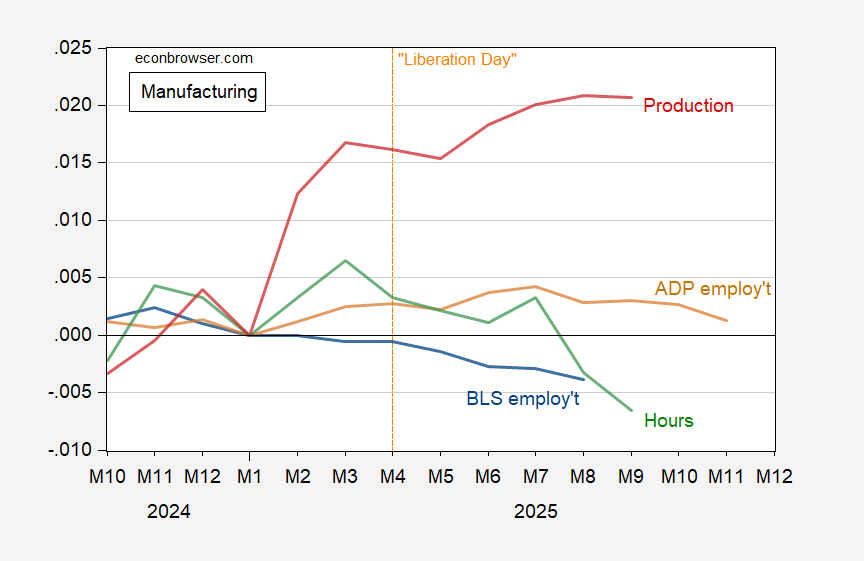Click the M4 tick on the x-axis

click(x=392, y=477)
